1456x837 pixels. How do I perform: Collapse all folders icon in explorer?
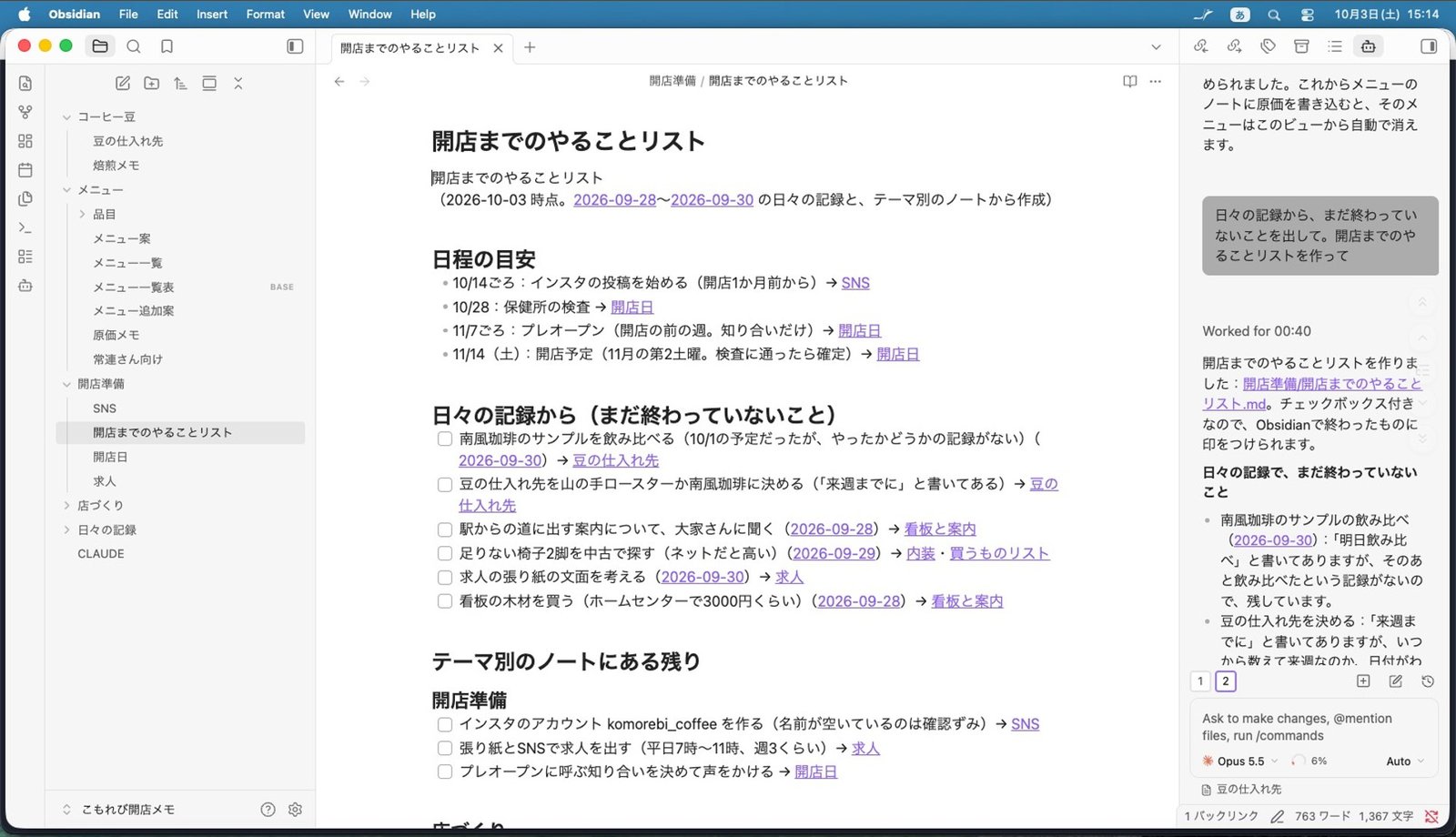tap(238, 83)
